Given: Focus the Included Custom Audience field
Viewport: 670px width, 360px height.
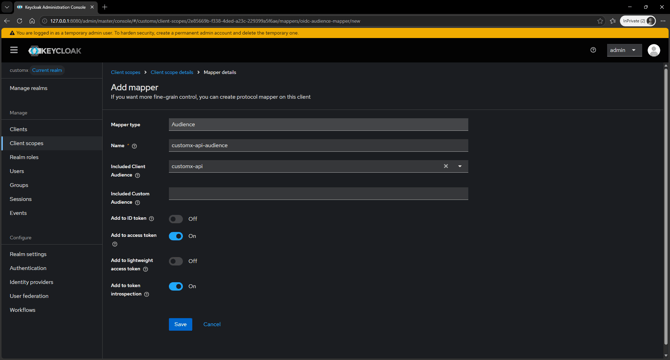Looking at the screenshot, I should coord(318,194).
